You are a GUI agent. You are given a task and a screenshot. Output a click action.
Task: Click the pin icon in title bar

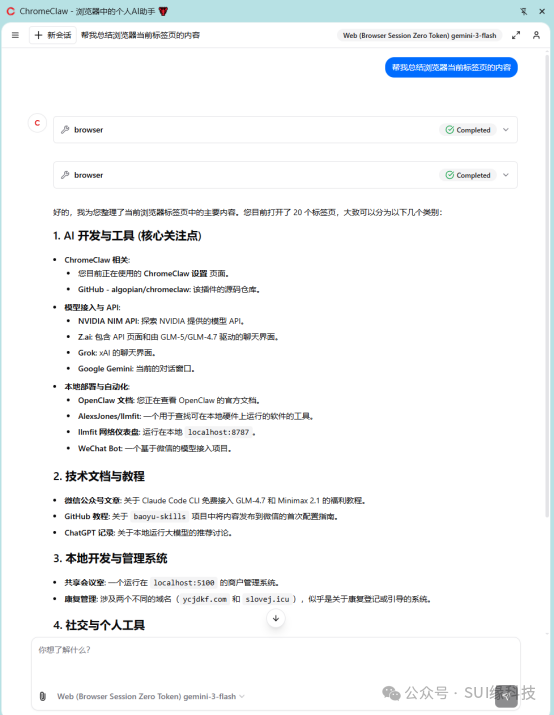pos(523,11)
